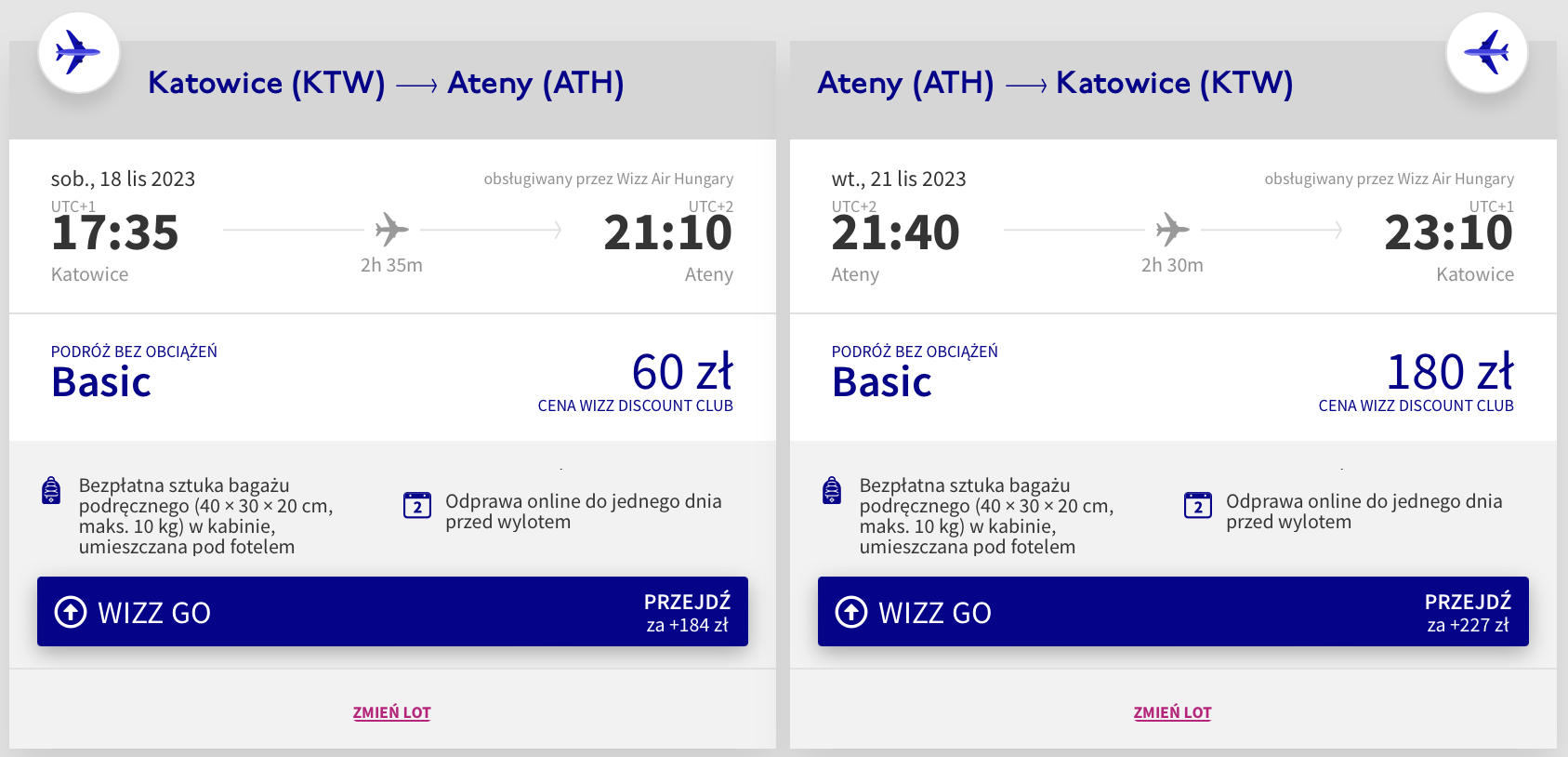
Task: Click the return Basic fare name
Action: [882, 382]
